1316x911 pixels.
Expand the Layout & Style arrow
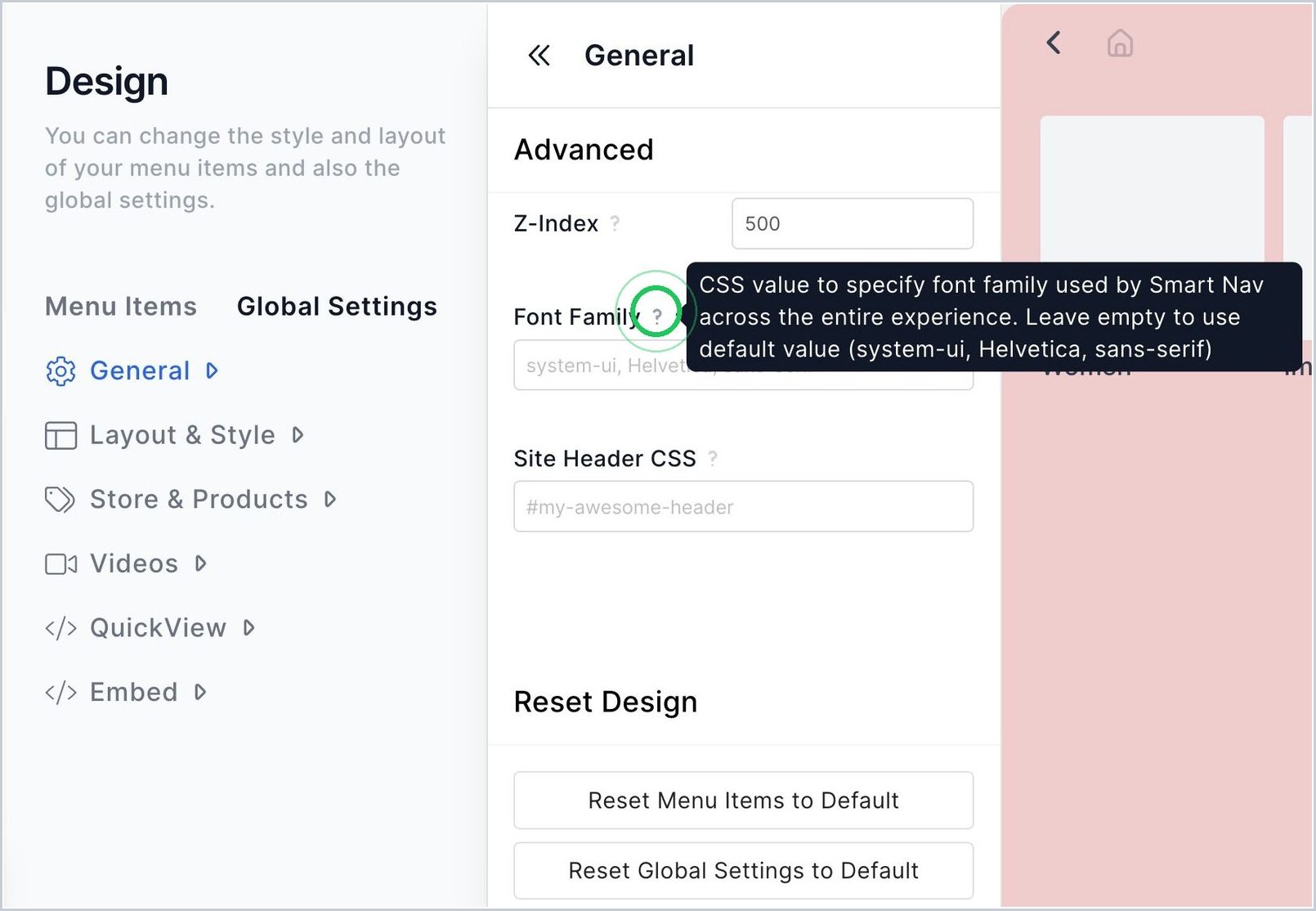coord(298,435)
